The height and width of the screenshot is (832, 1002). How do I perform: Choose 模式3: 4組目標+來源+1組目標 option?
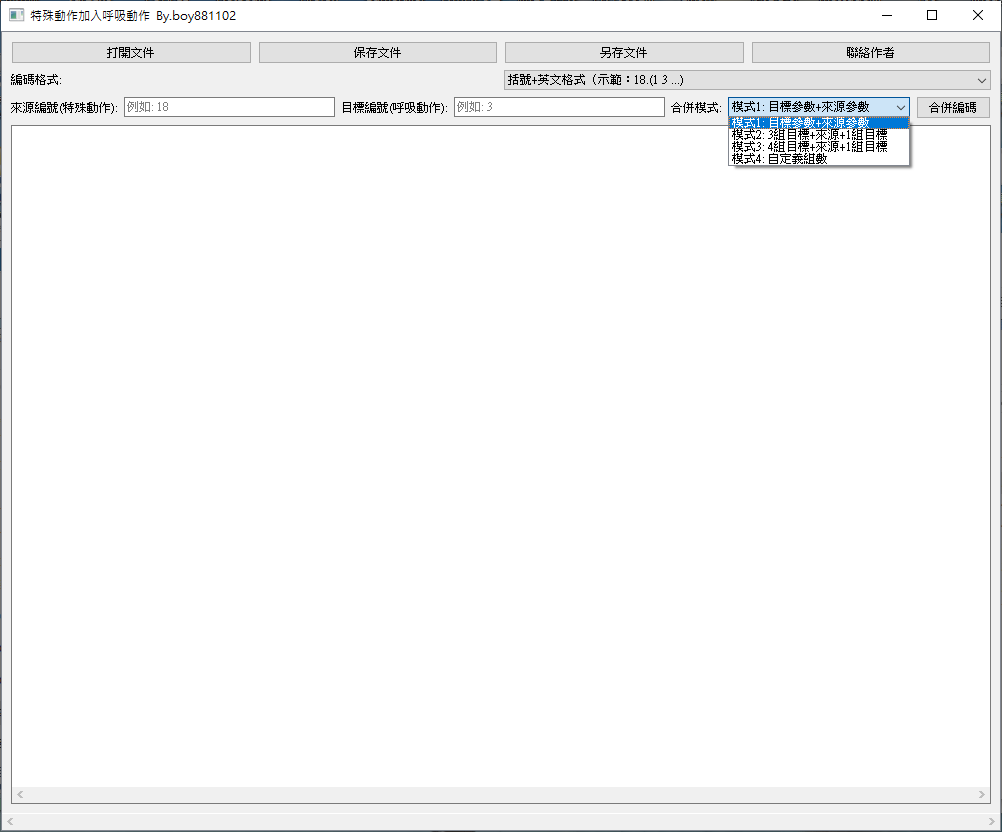[819, 147]
